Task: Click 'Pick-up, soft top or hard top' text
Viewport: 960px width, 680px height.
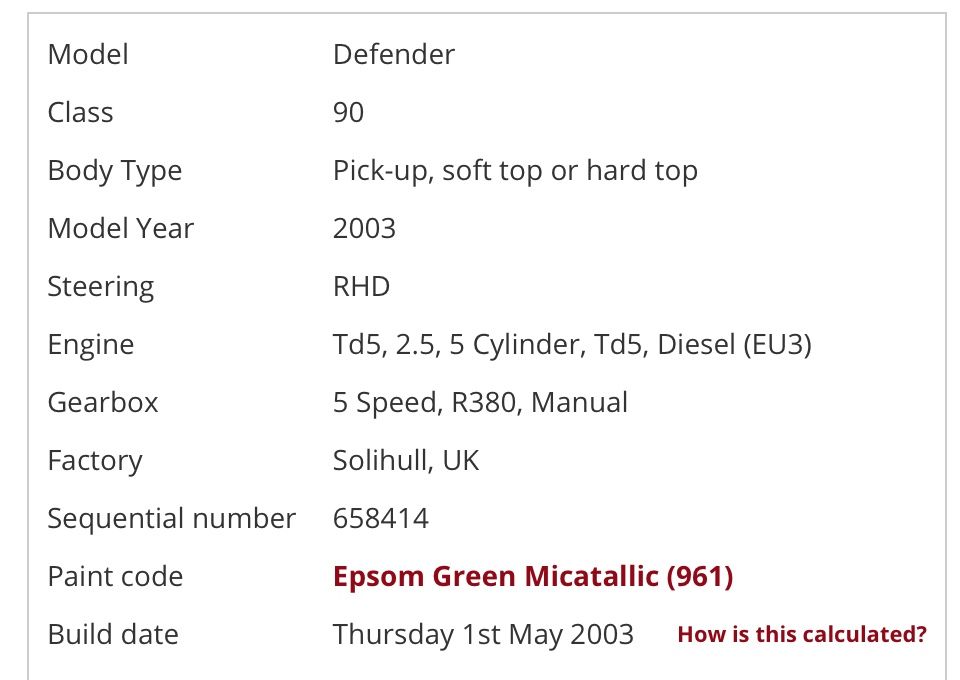Action: [515, 171]
